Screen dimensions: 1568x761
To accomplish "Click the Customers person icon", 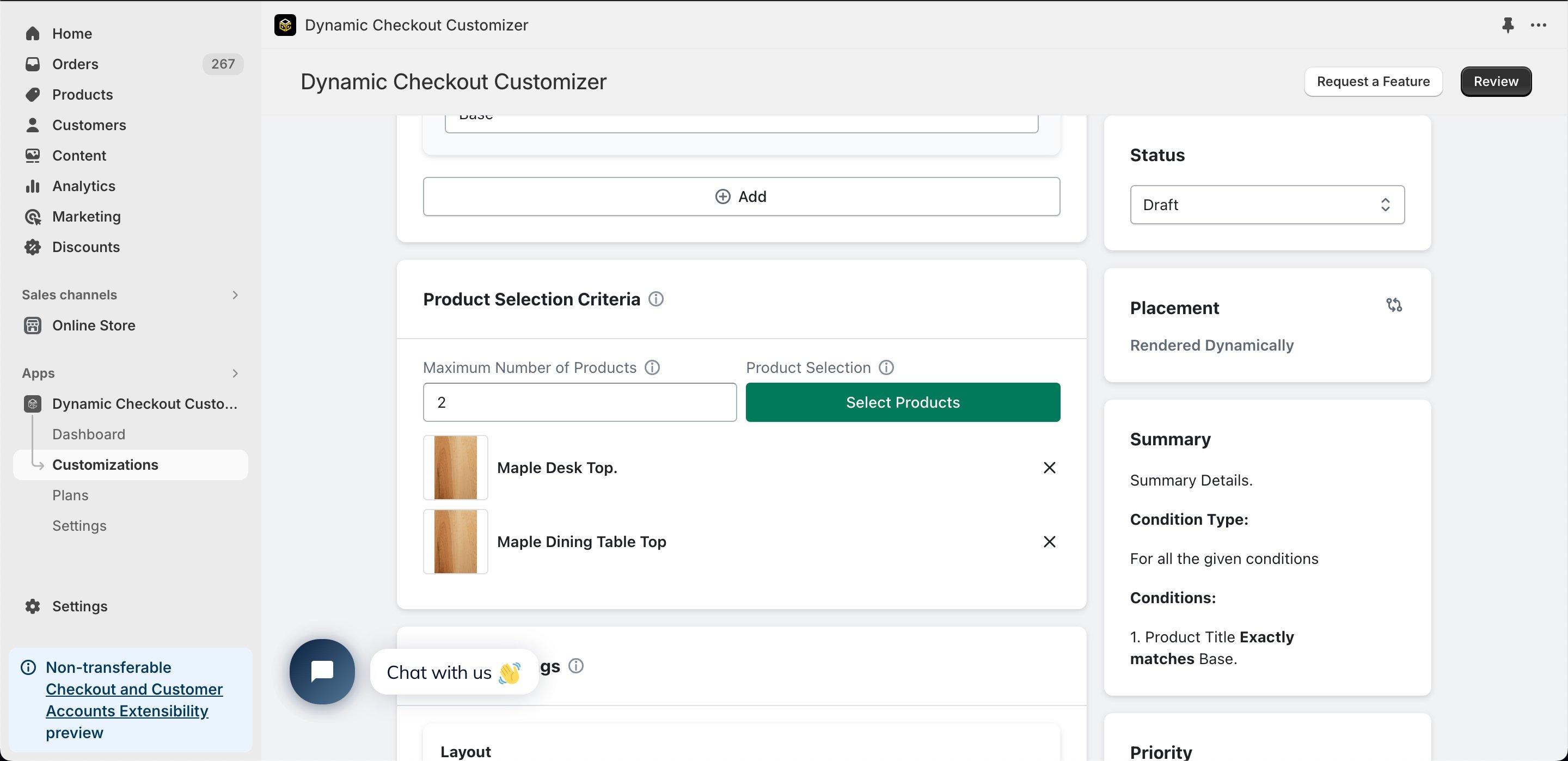I will click(33, 125).
